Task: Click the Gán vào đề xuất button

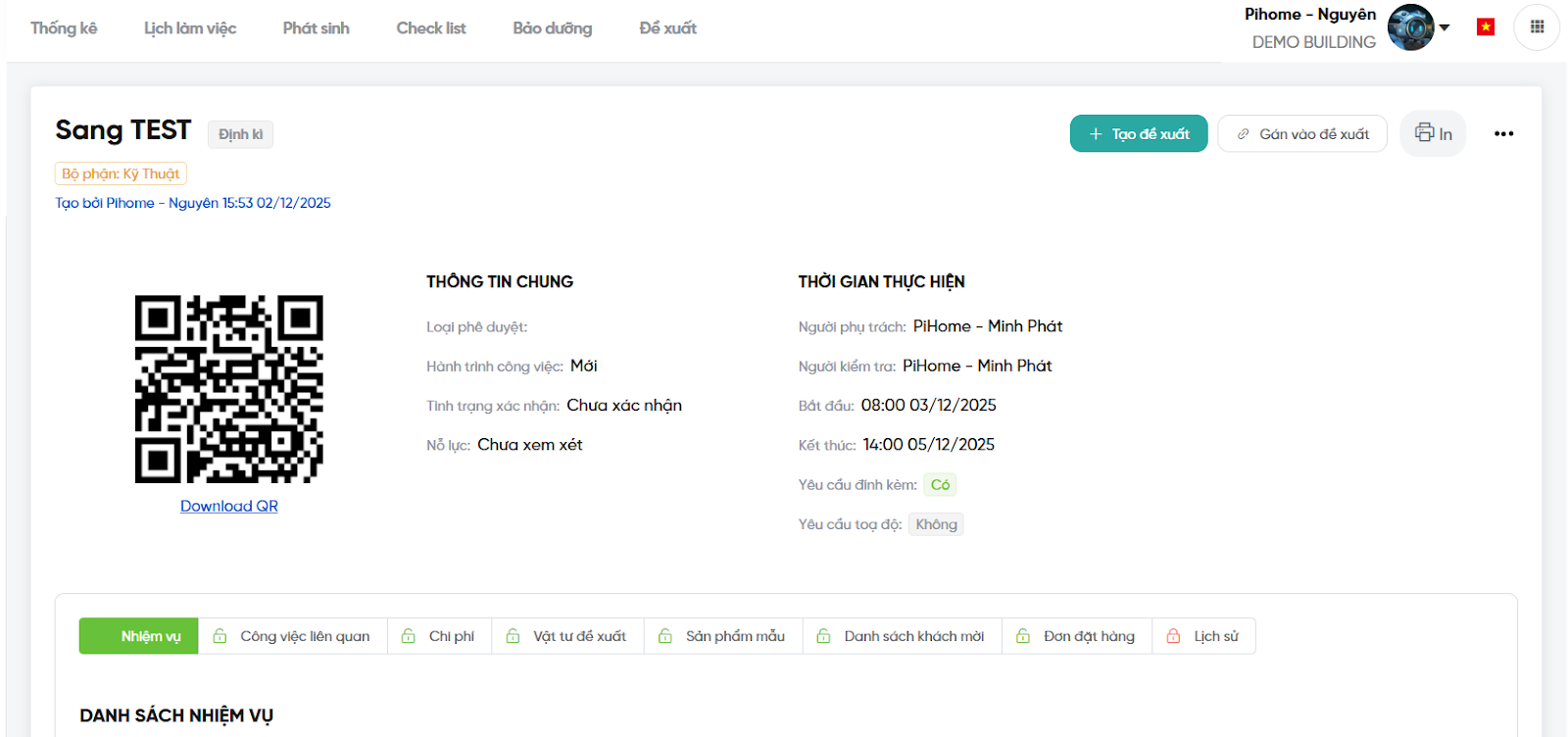Action: click(1302, 134)
